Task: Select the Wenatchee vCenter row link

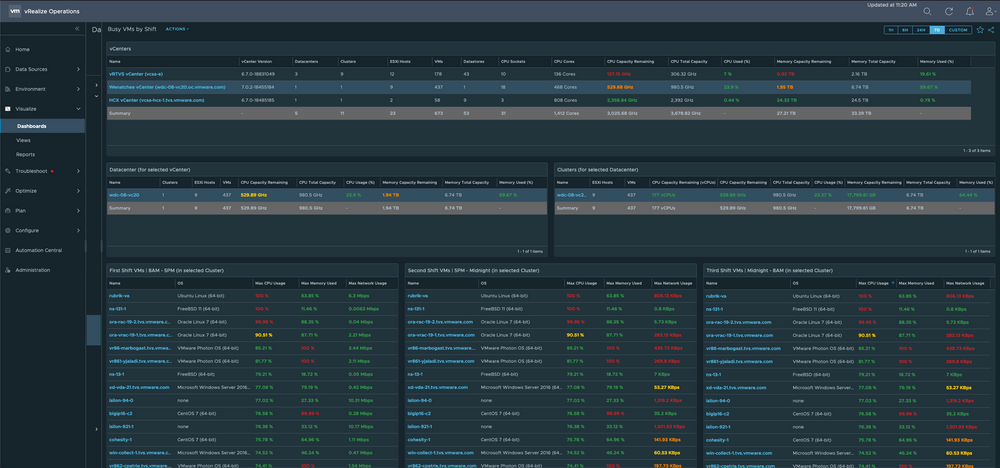Action: coord(167,87)
